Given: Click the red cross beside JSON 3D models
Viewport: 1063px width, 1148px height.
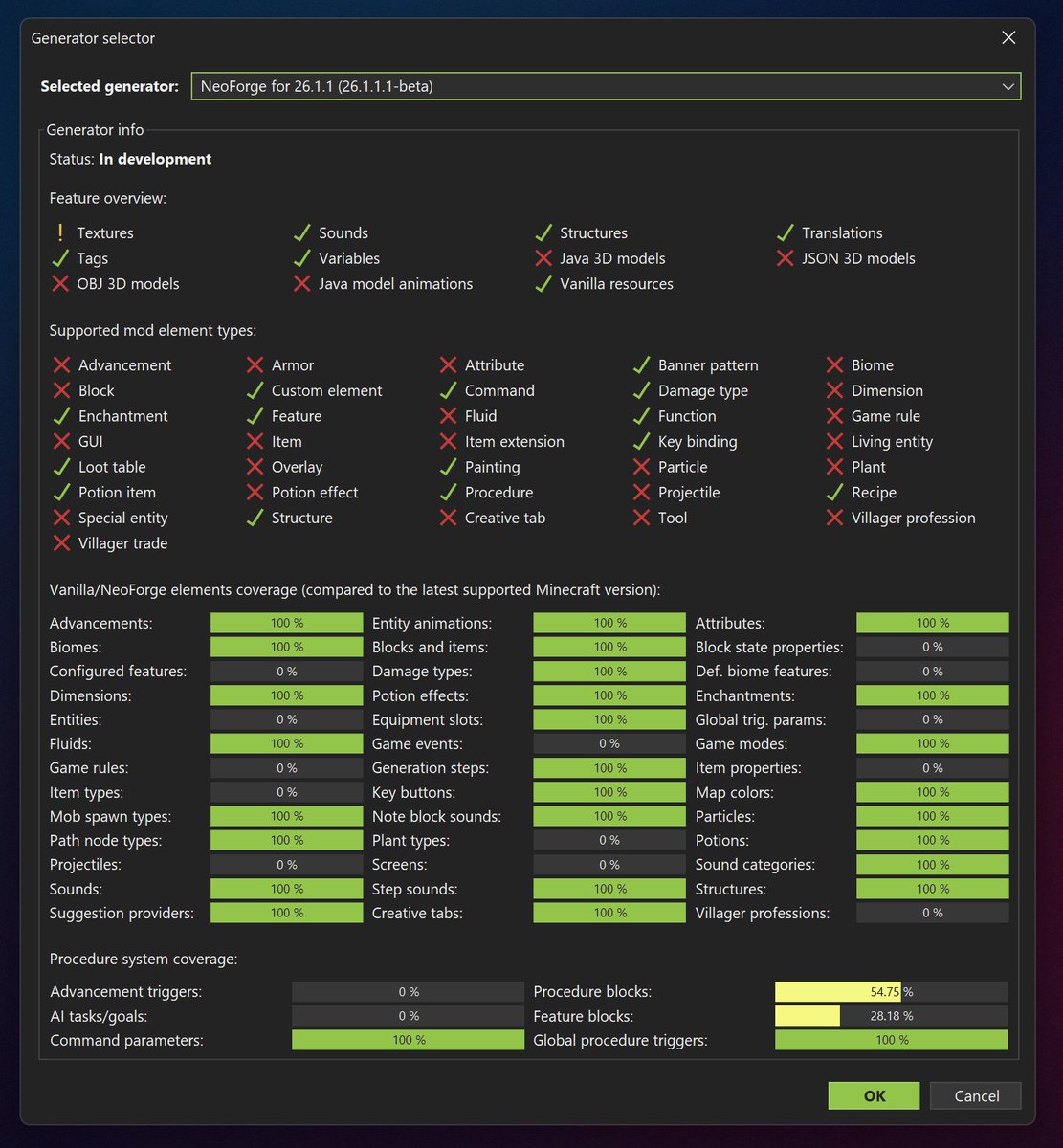Looking at the screenshot, I should [x=786, y=258].
